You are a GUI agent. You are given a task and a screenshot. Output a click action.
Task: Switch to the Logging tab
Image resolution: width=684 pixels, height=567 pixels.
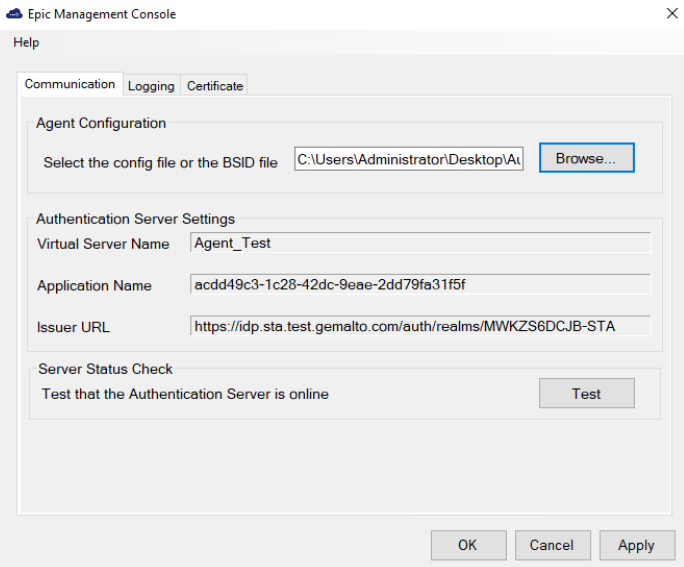(151, 85)
